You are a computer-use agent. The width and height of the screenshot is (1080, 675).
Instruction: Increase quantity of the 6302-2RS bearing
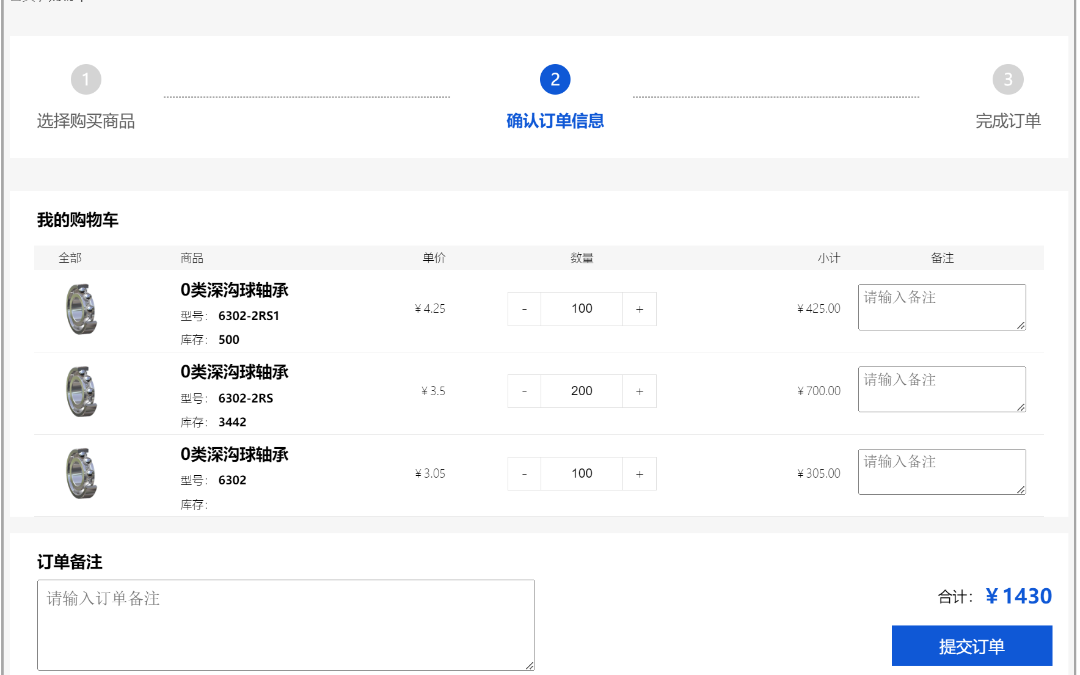click(639, 390)
